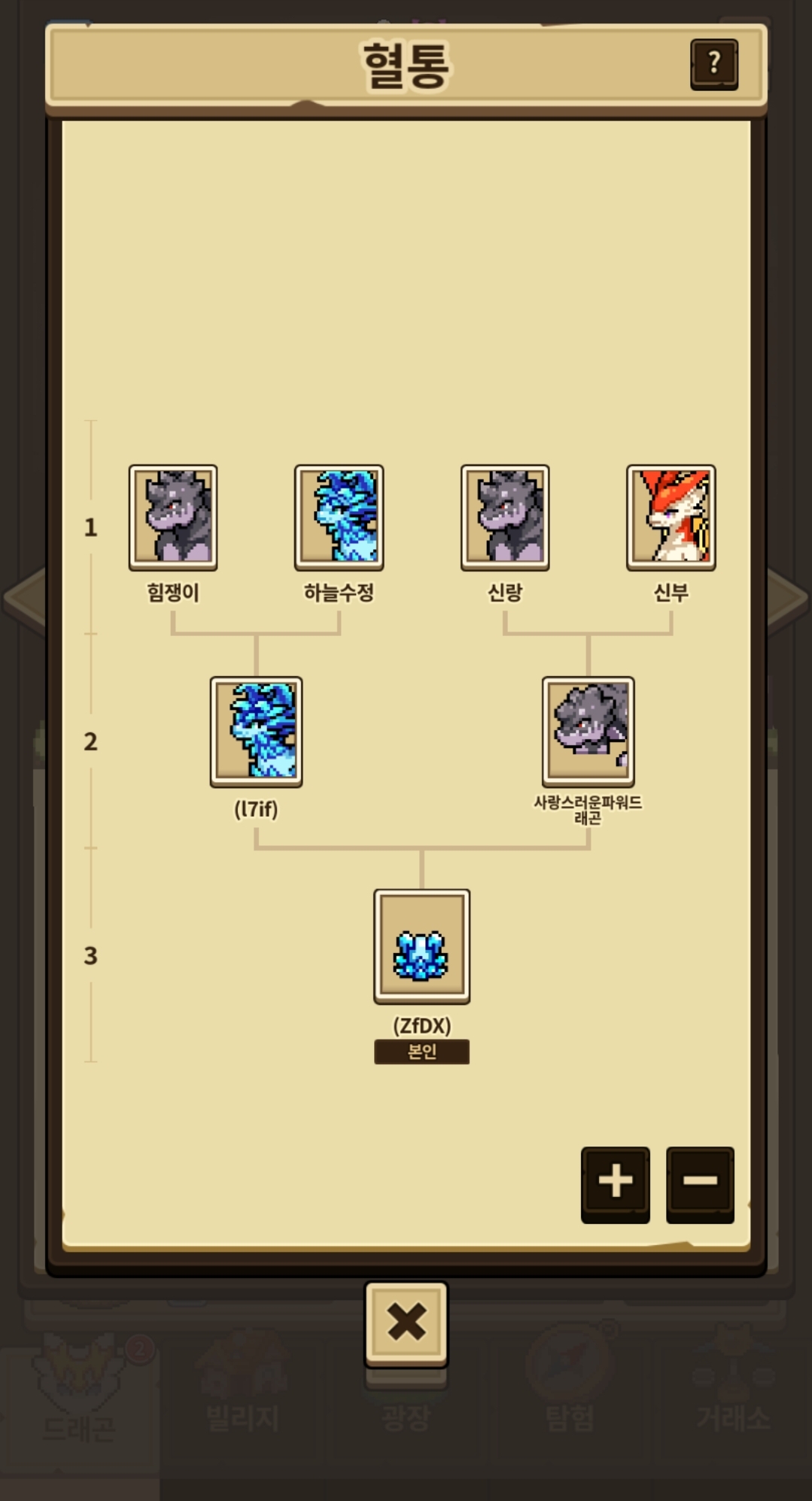Open the 사랑스러운파워드래곤 portrait
Image resolution: width=812 pixels, height=1501 pixels.
click(x=588, y=732)
